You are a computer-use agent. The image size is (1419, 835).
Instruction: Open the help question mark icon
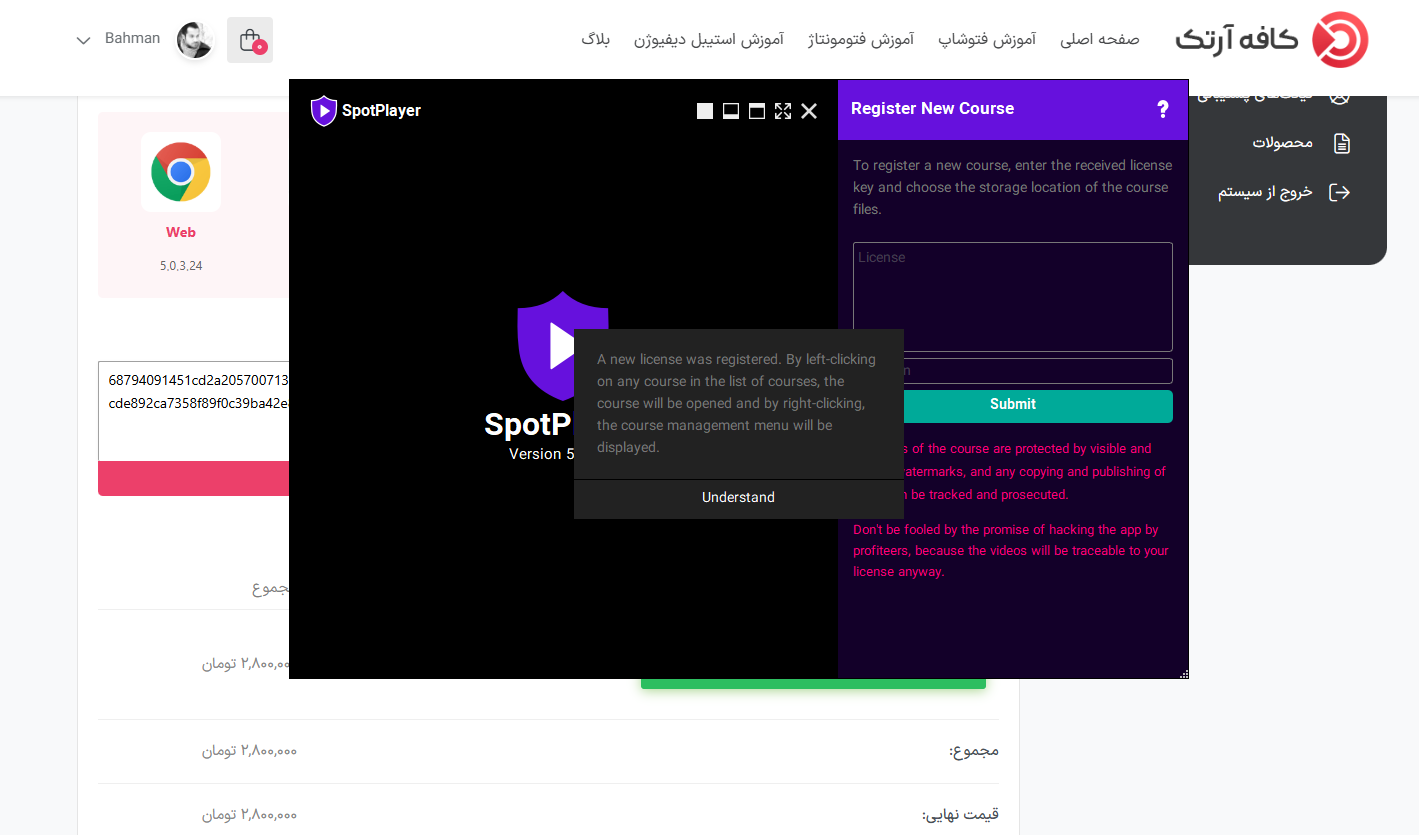pos(1162,109)
